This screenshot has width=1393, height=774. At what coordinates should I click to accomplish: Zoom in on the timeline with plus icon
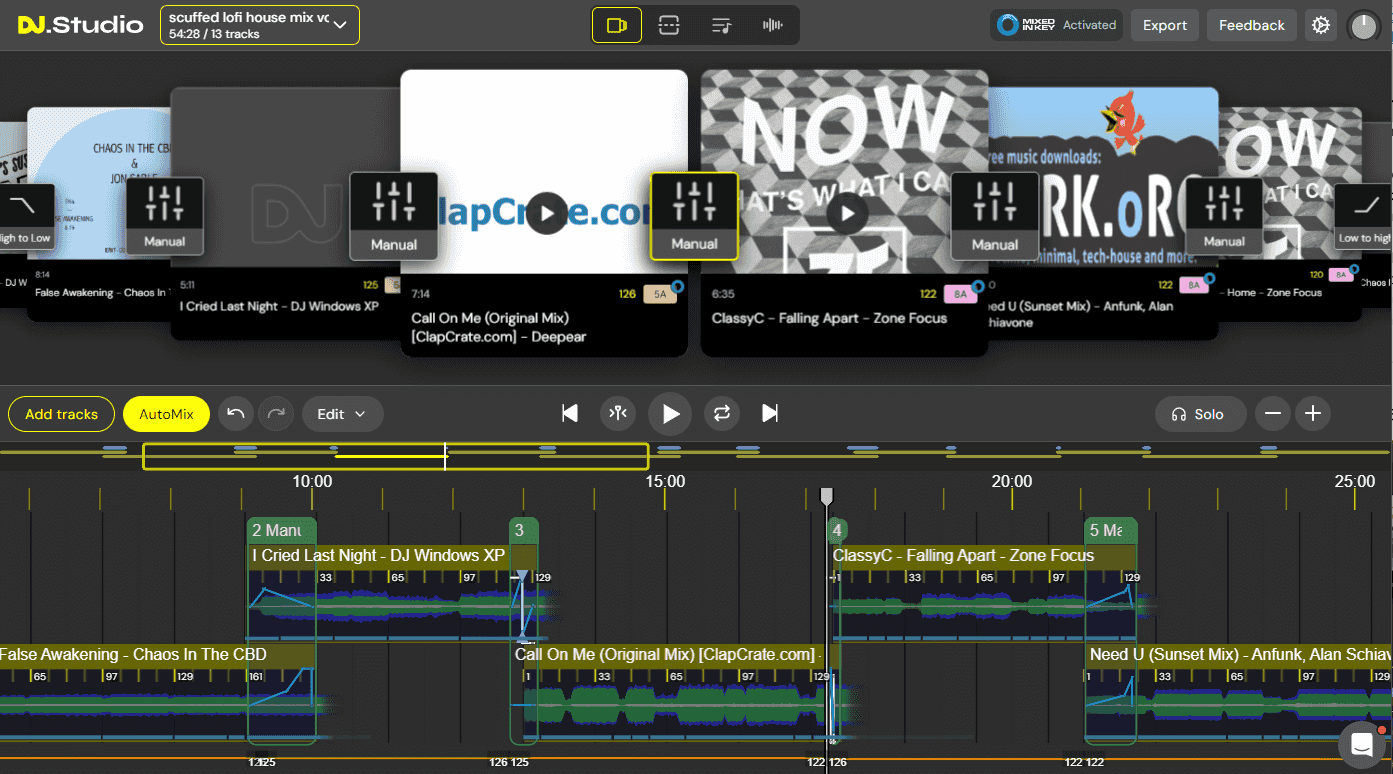pos(1313,413)
